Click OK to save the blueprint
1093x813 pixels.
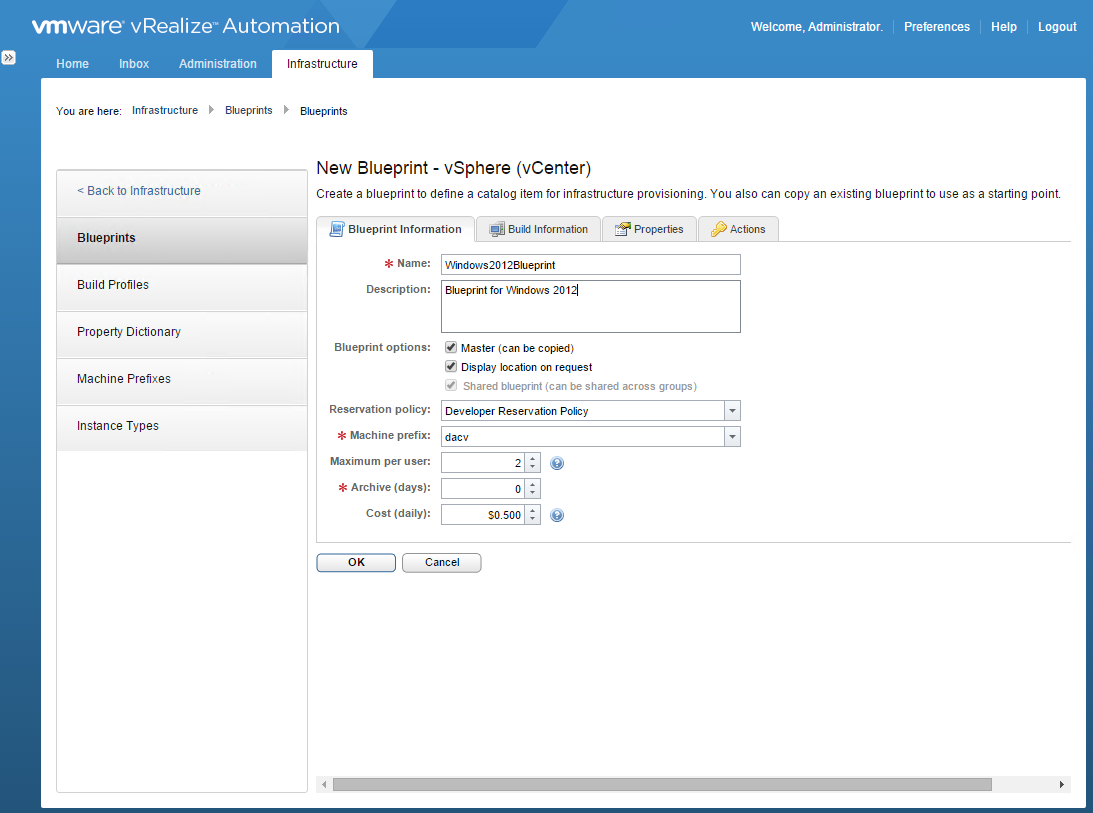click(x=356, y=563)
